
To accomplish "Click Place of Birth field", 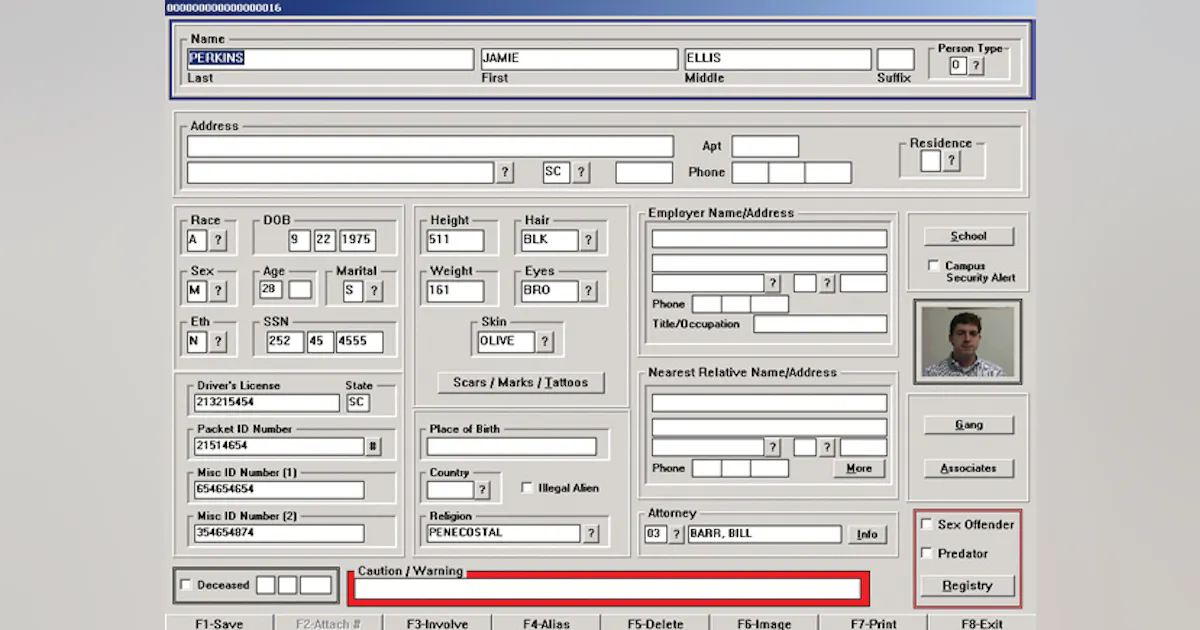I will pos(512,446).
